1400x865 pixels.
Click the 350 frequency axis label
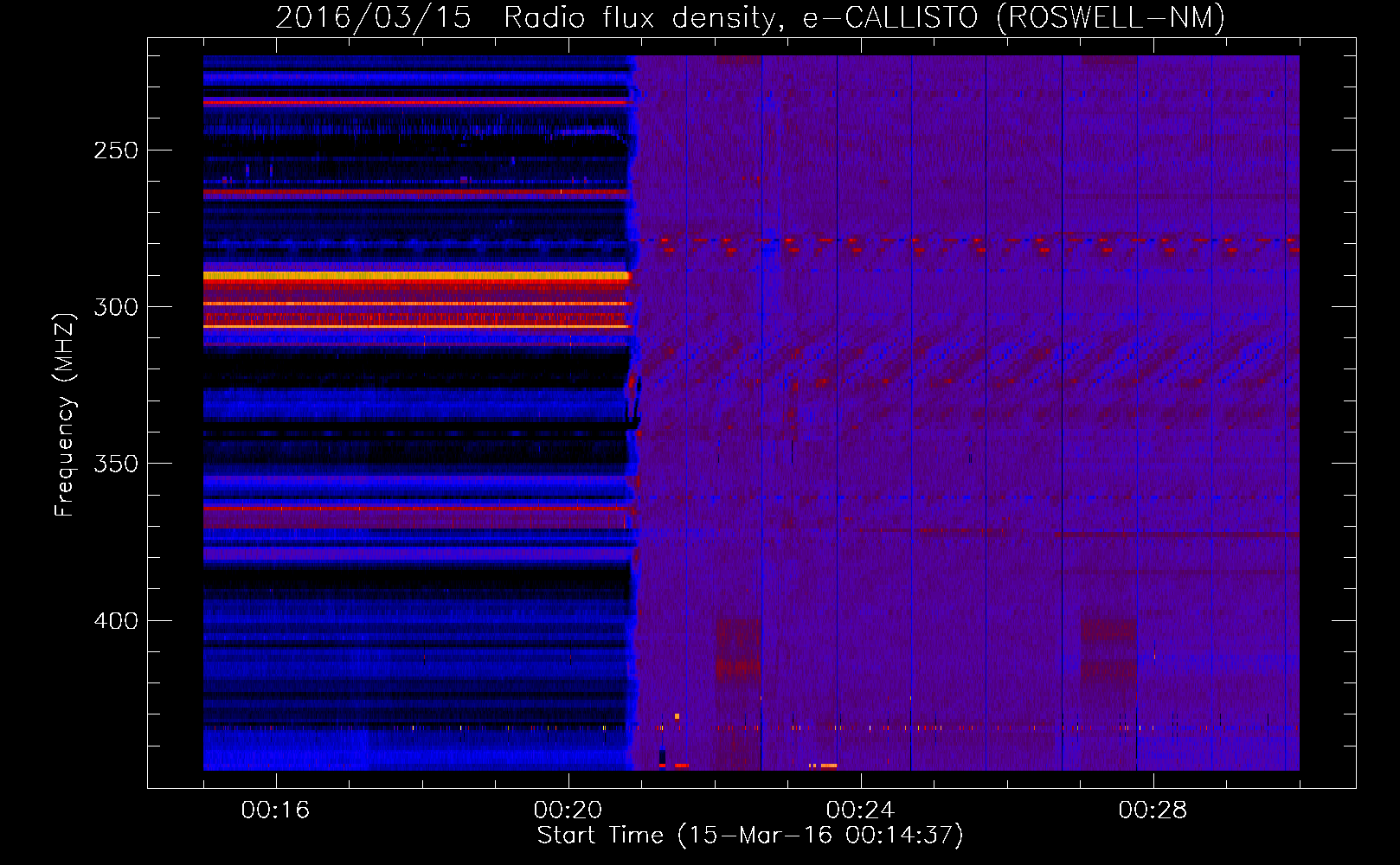coord(116,464)
